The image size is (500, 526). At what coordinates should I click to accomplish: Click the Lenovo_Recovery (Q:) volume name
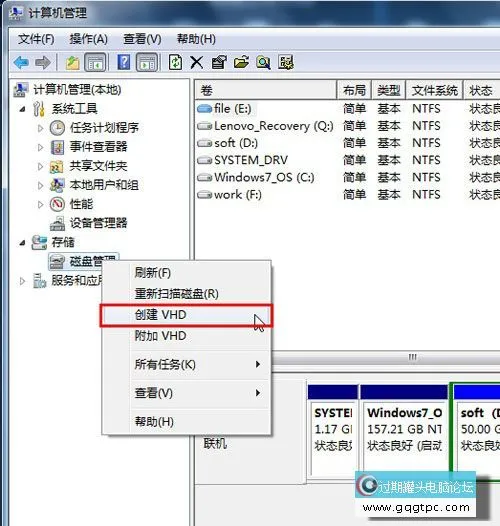274,126
